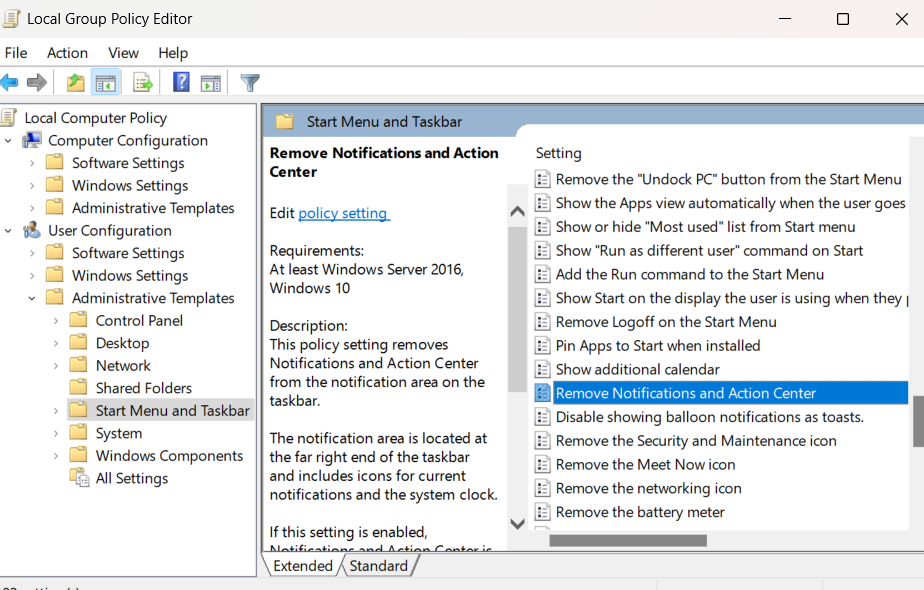Click the policy icon beside Remove the networking icon
Viewport: 924px width, 590px height.
(x=542, y=489)
